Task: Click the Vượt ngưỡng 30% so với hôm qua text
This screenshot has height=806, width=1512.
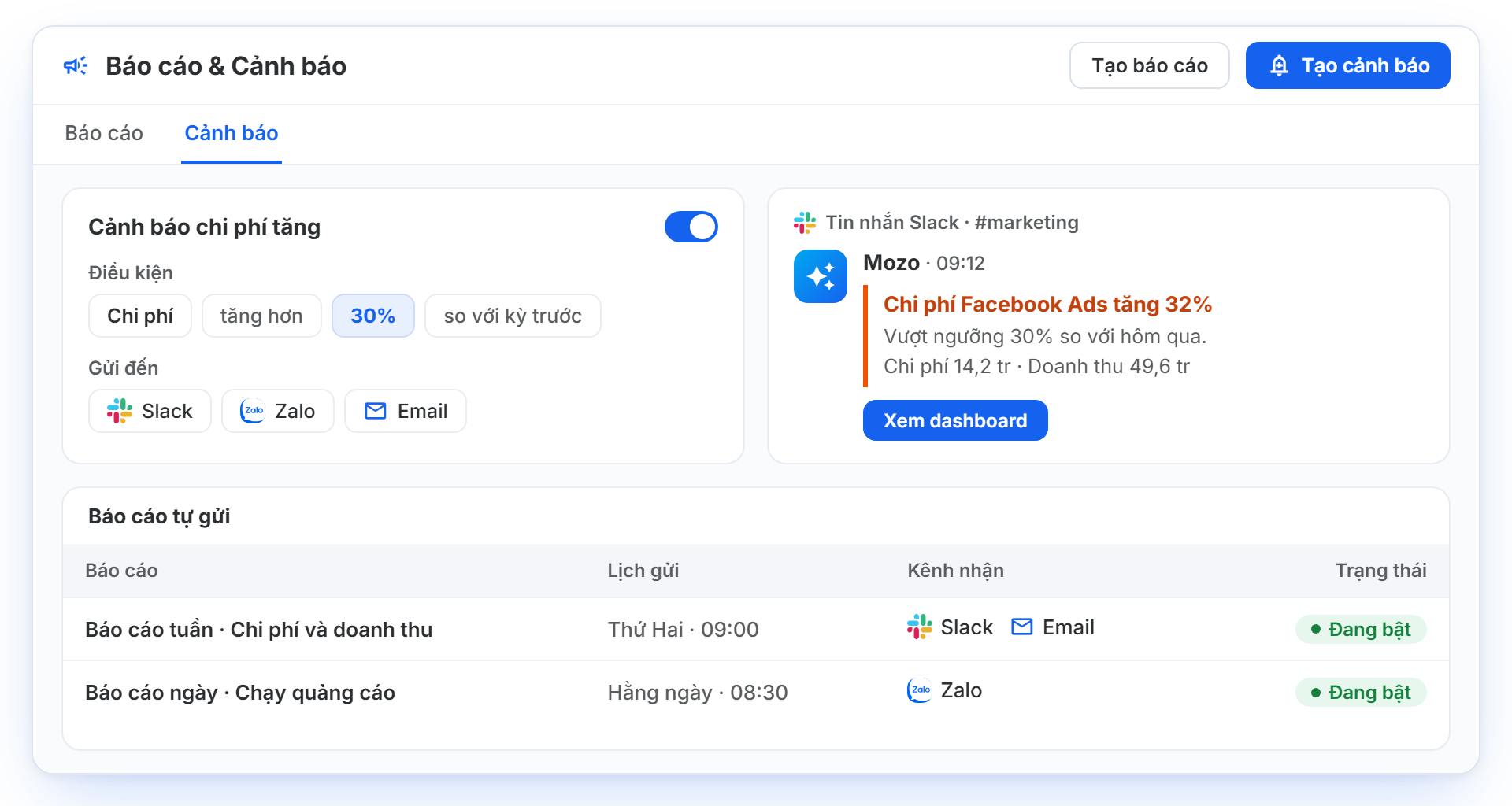Action: [1045, 336]
